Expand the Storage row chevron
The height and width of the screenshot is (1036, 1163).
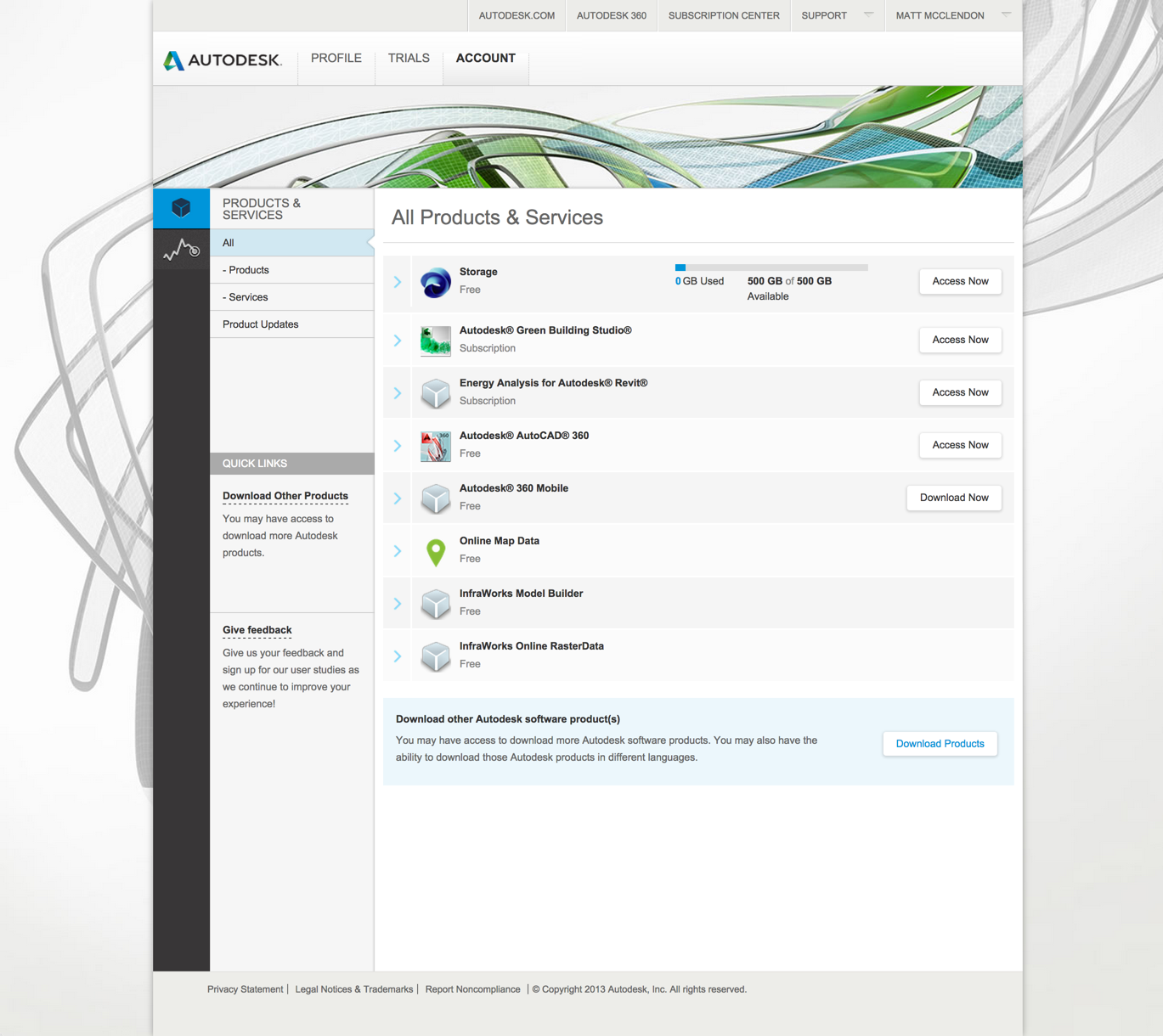tap(398, 282)
